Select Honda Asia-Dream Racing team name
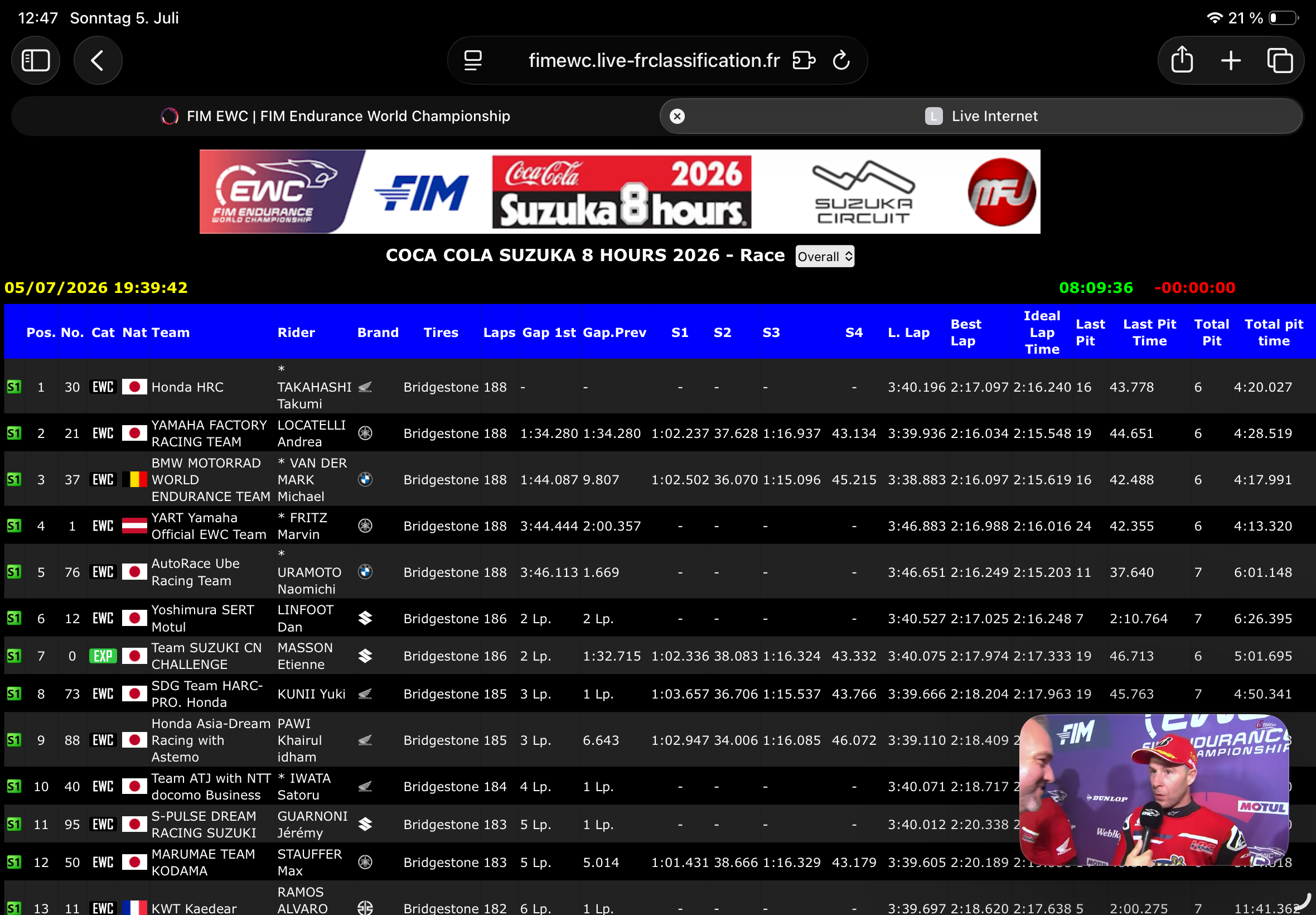The image size is (1316, 915). pyautogui.click(x=211, y=740)
